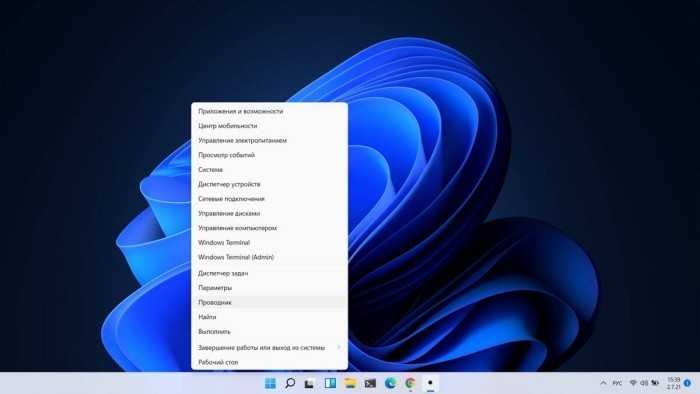This screenshot has height=394, width=700.
Task: Click the notification badge in tray
Action: tap(688, 383)
